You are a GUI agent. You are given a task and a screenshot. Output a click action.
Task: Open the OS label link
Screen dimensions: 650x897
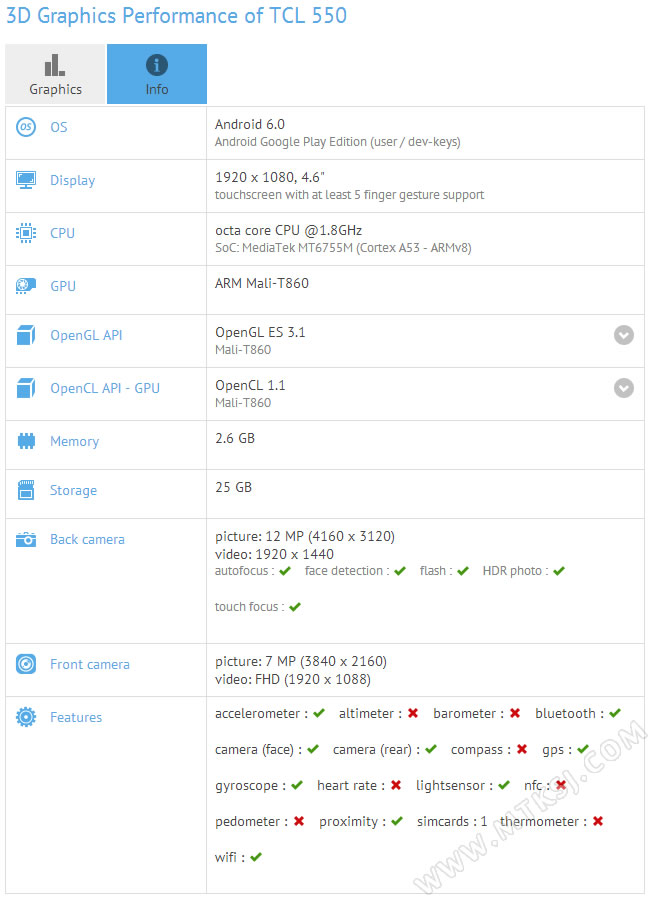pos(59,127)
